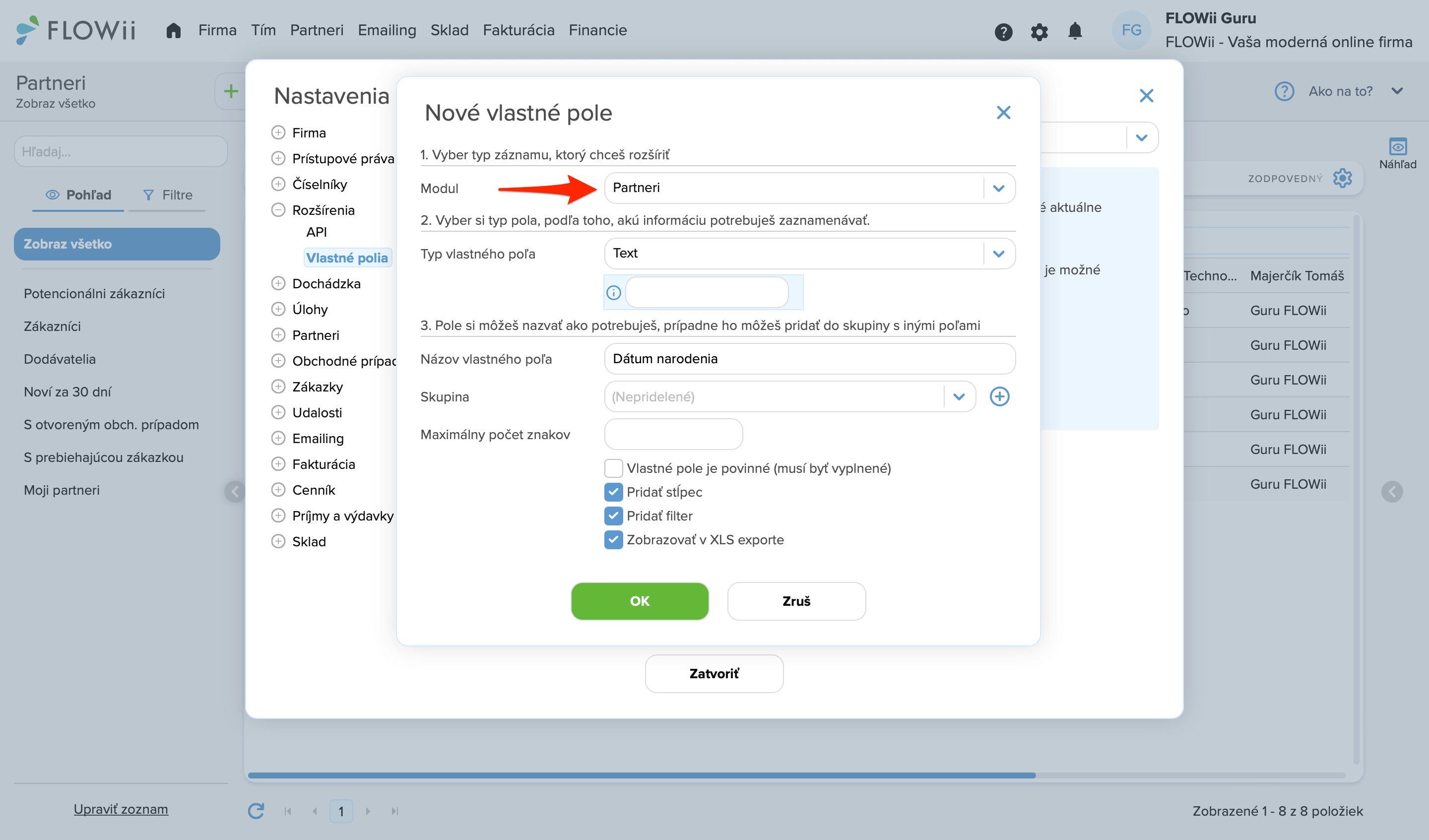This screenshot has height=840, width=1429.
Task: Switch to the Filtre tab
Action: pyautogui.click(x=167, y=195)
